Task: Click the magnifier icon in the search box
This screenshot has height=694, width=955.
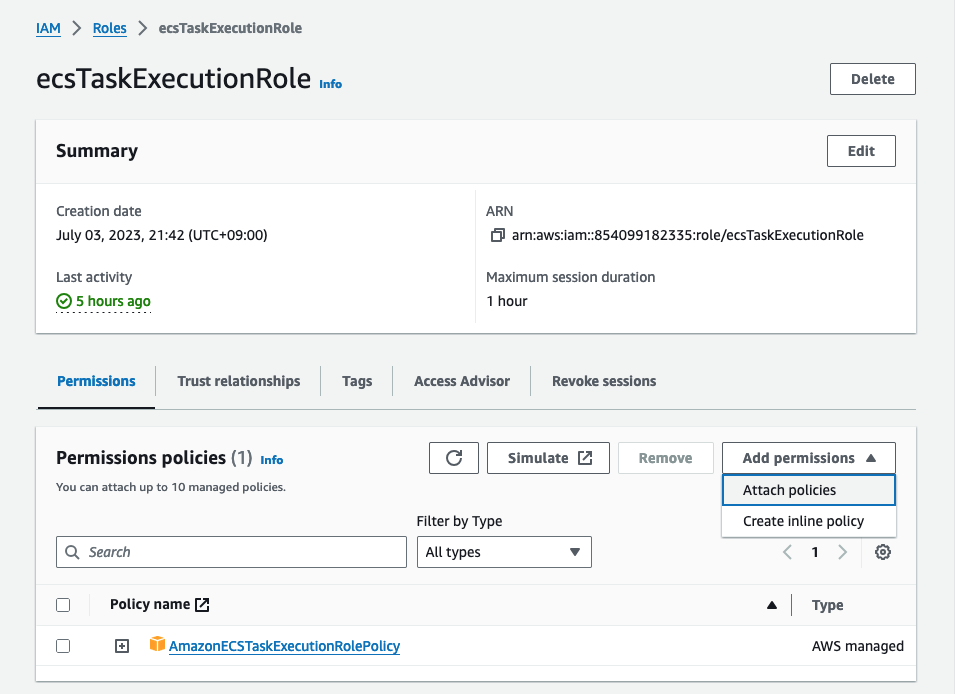Action: [x=72, y=552]
